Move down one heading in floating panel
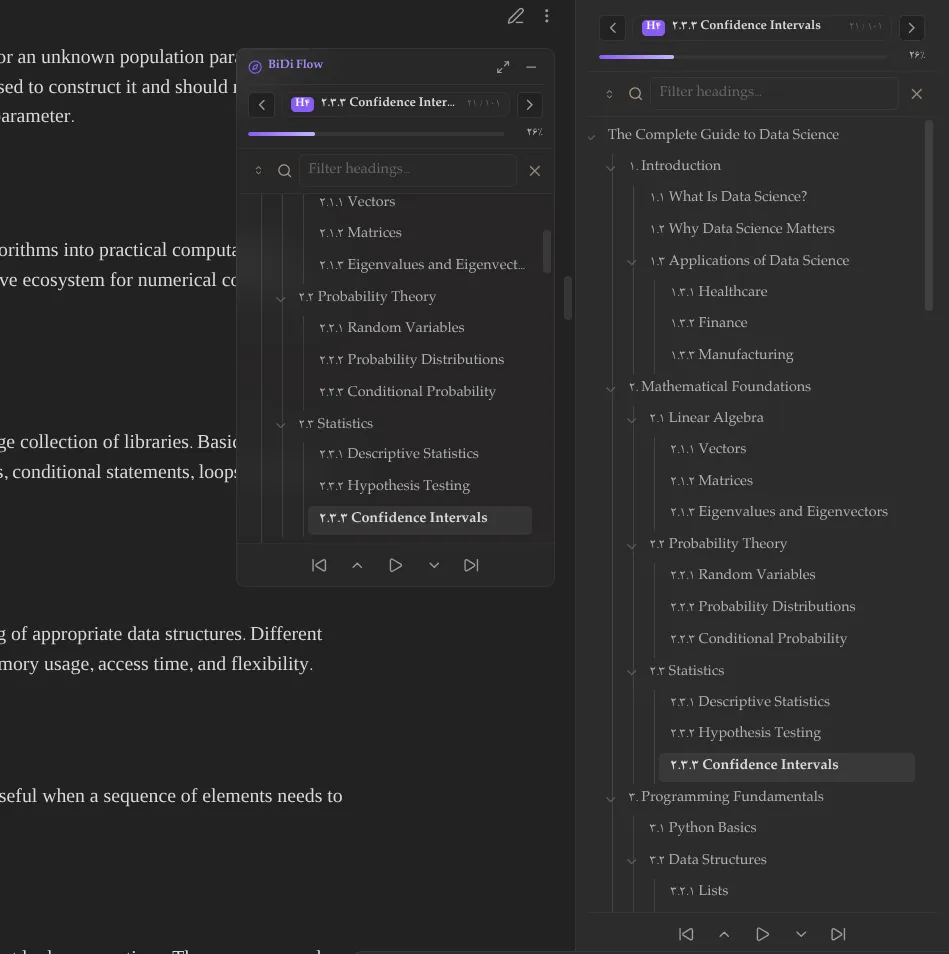The width and height of the screenshot is (949, 954). (434, 565)
